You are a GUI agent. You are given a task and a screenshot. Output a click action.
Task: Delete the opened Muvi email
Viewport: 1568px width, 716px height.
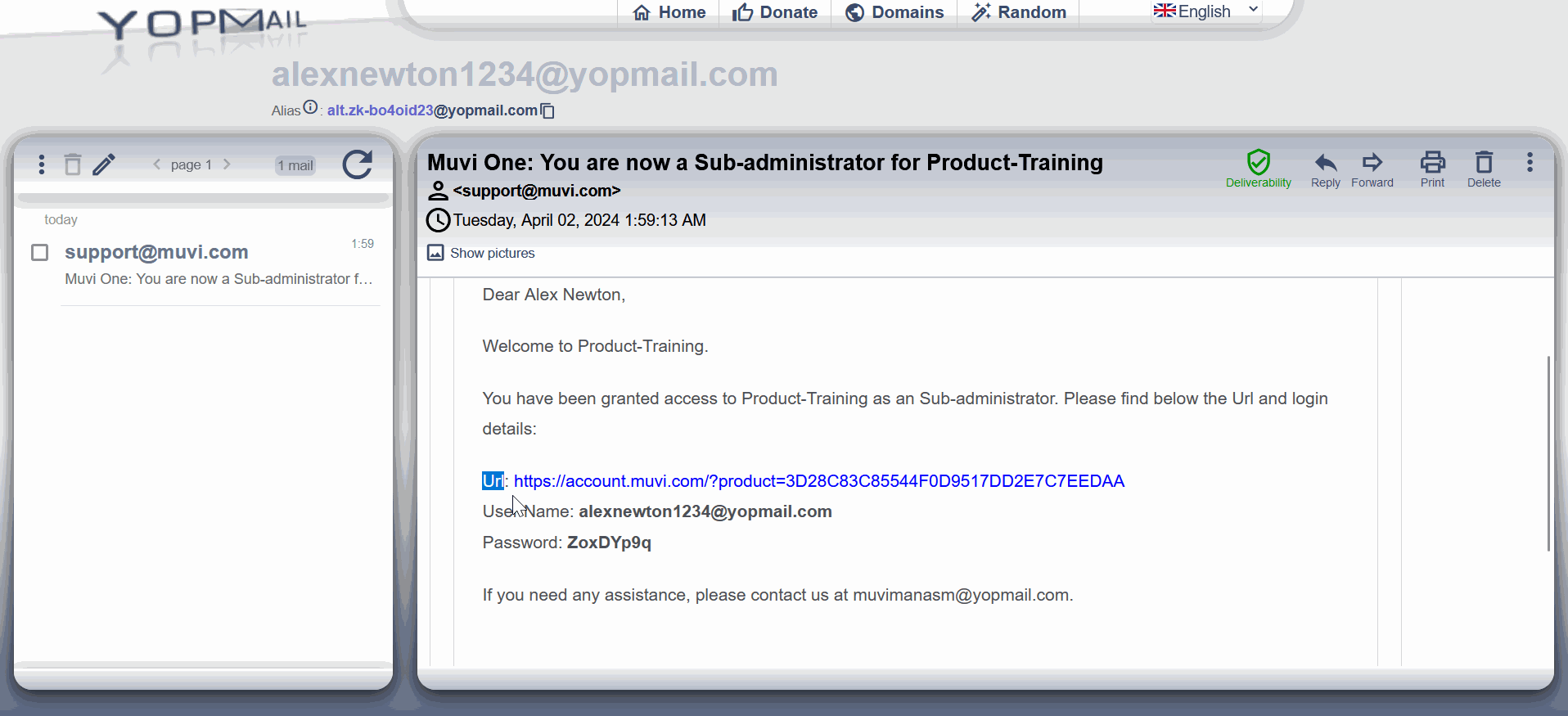1484,169
